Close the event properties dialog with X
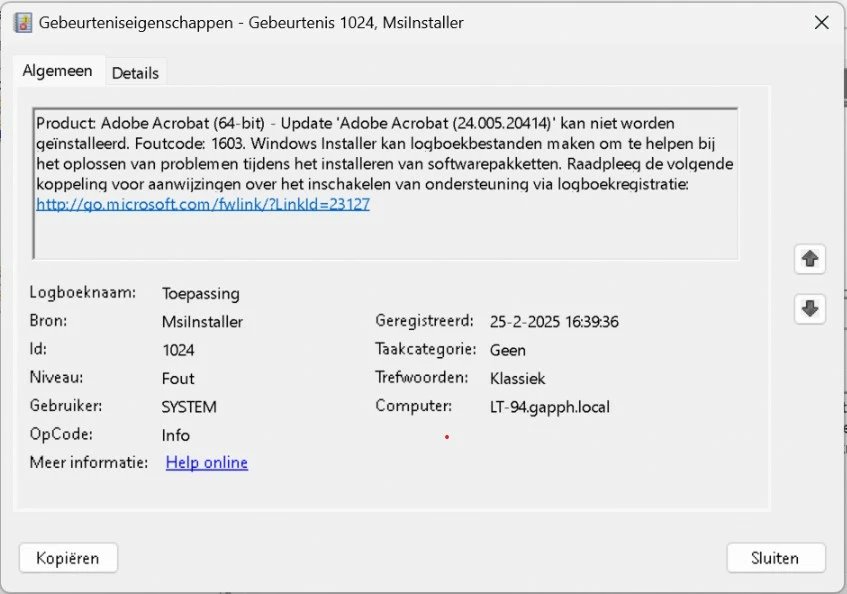 click(x=822, y=23)
